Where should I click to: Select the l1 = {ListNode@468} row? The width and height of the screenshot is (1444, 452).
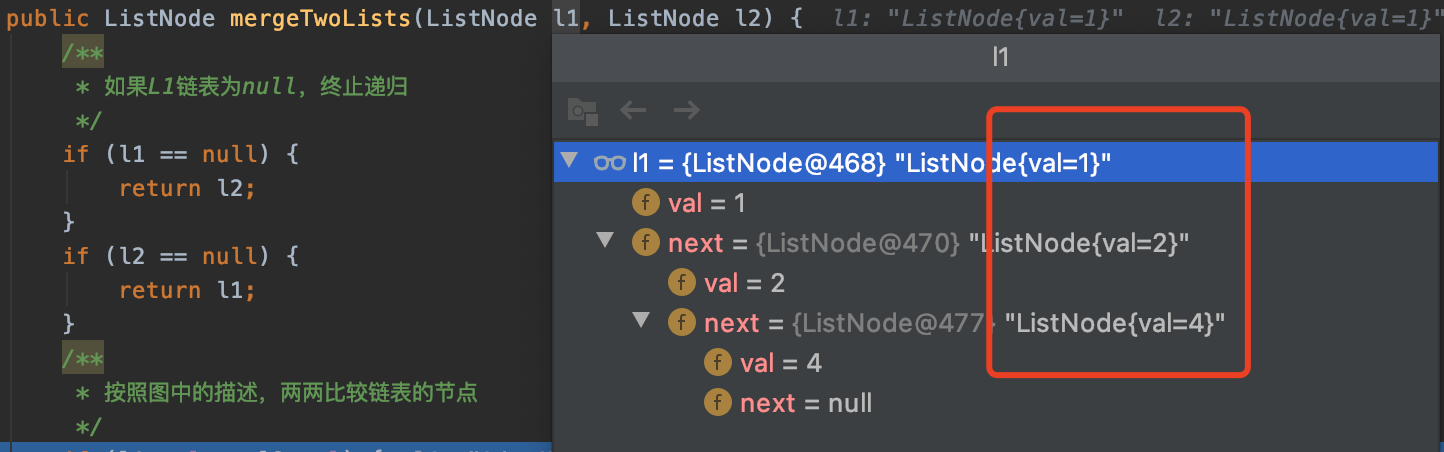[870, 163]
